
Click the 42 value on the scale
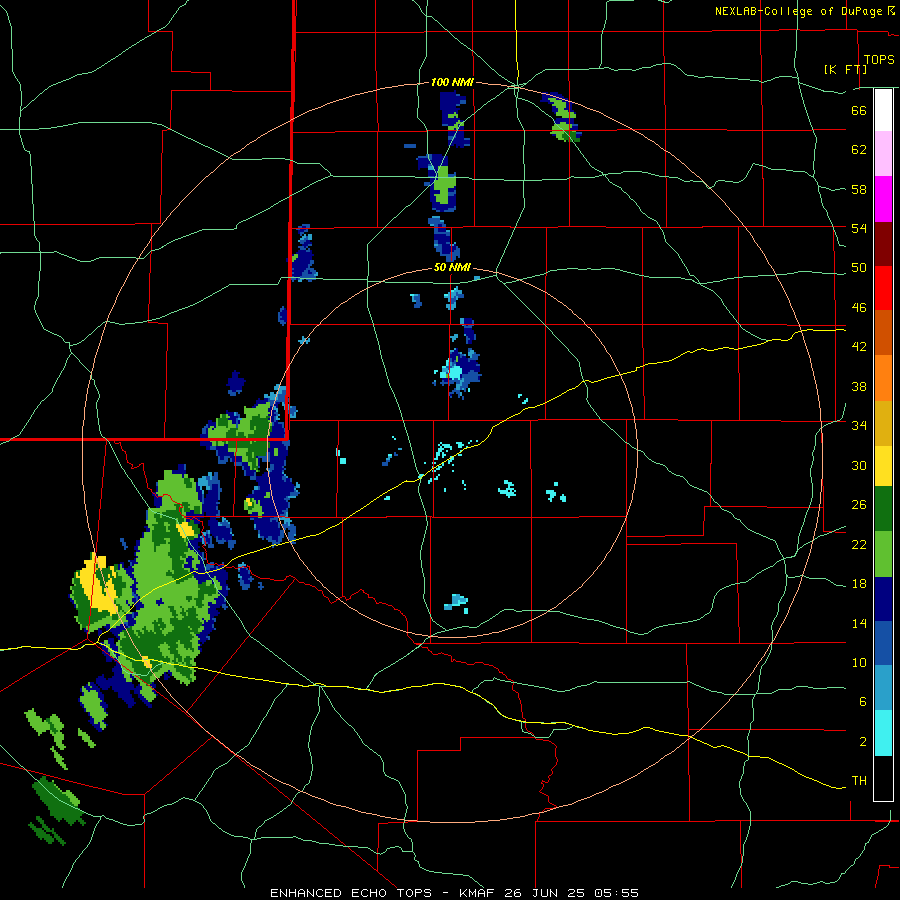click(x=859, y=347)
